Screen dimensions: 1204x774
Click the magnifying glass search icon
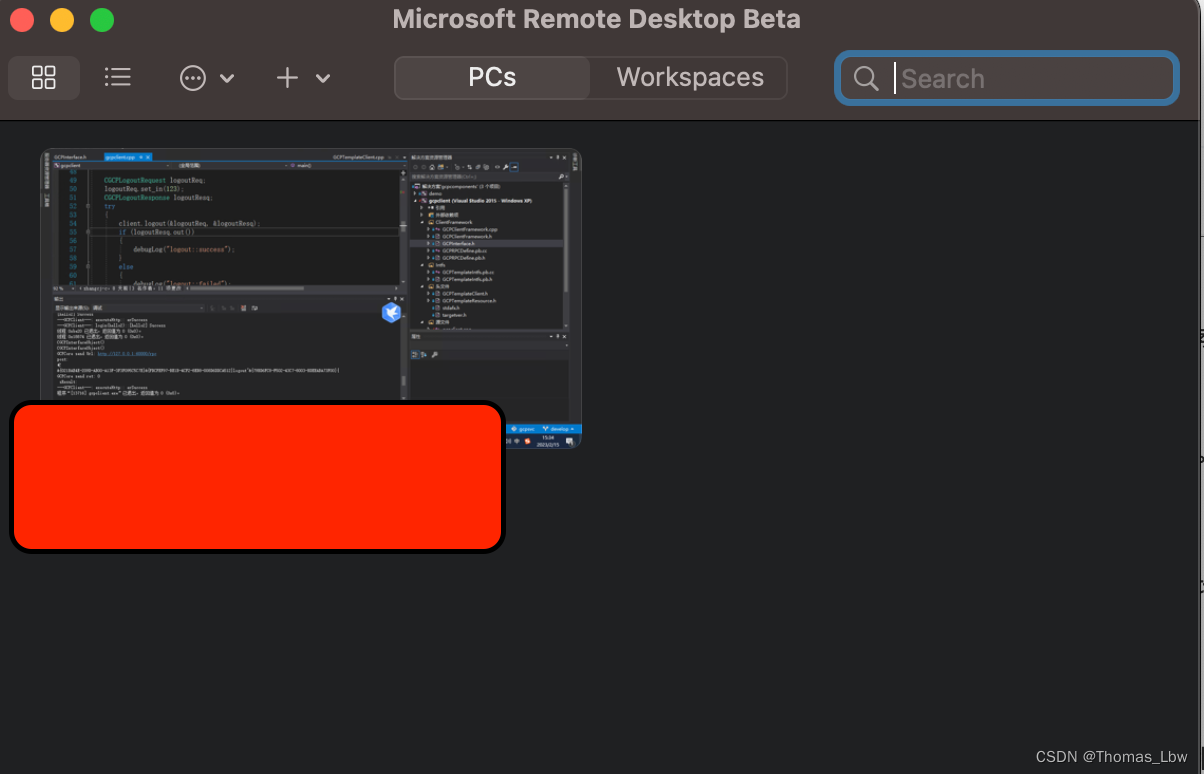point(866,79)
